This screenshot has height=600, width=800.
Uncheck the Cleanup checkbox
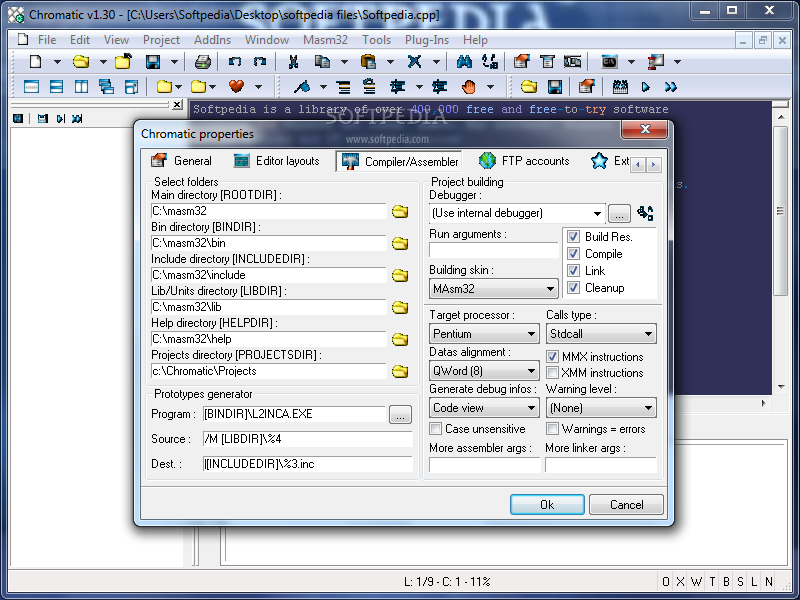click(x=573, y=288)
